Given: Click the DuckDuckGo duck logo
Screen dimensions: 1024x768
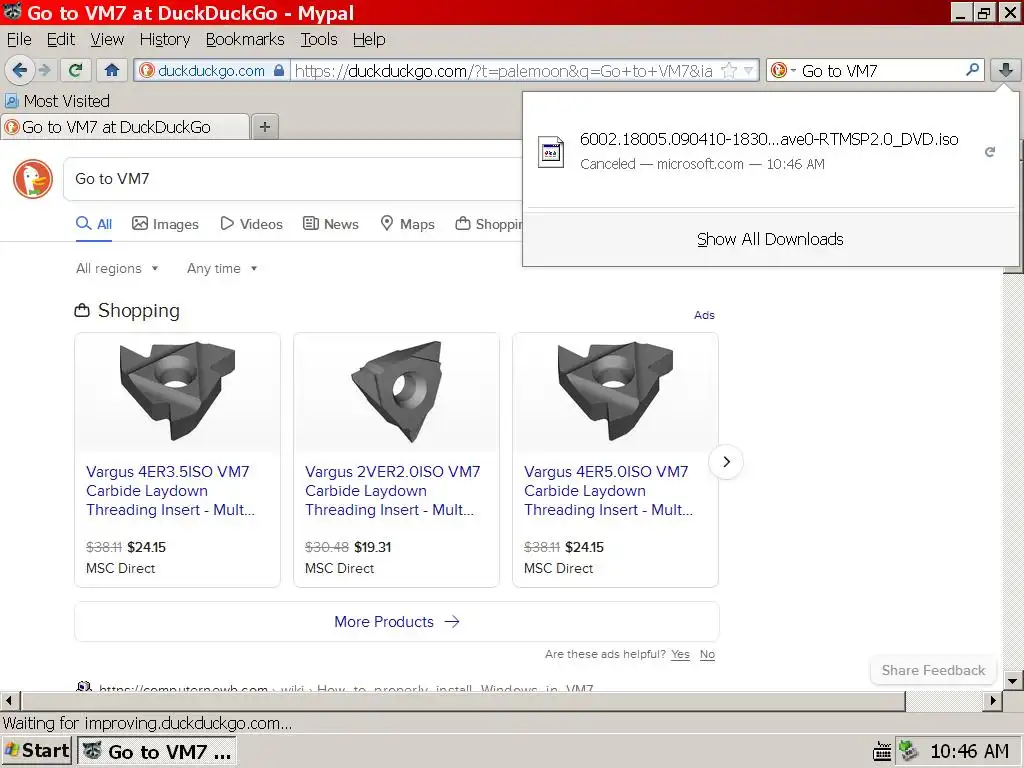Looking at the screenshot, I should [33, 178].
